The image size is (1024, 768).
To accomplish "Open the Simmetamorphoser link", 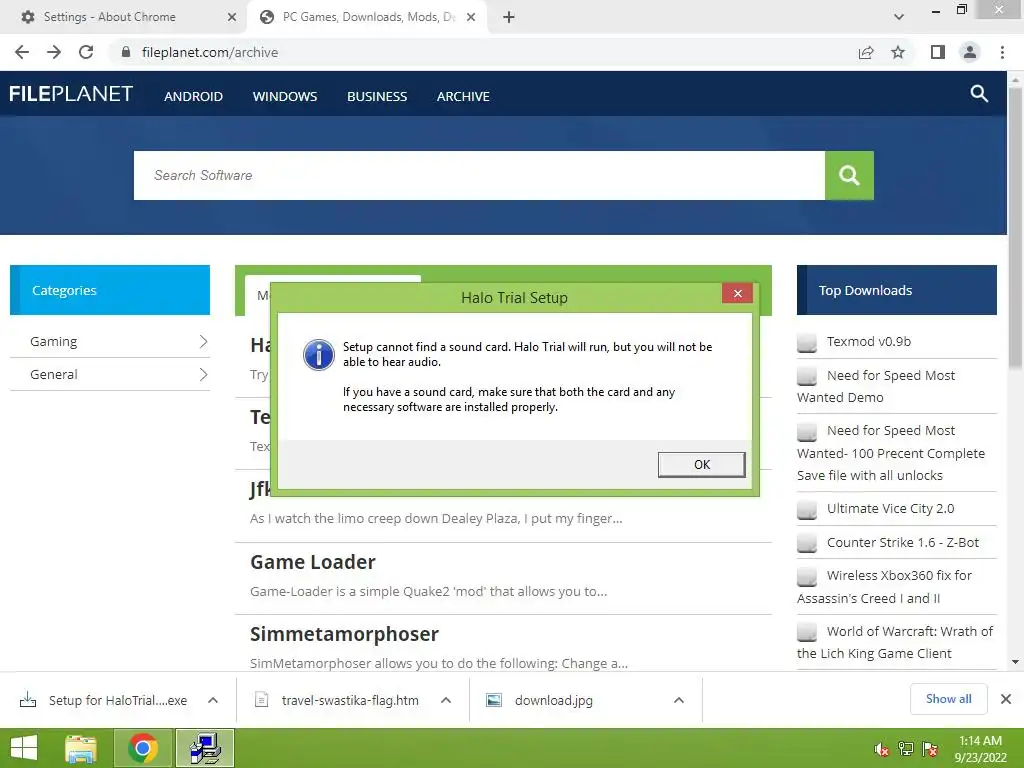I will coord(344,634).
